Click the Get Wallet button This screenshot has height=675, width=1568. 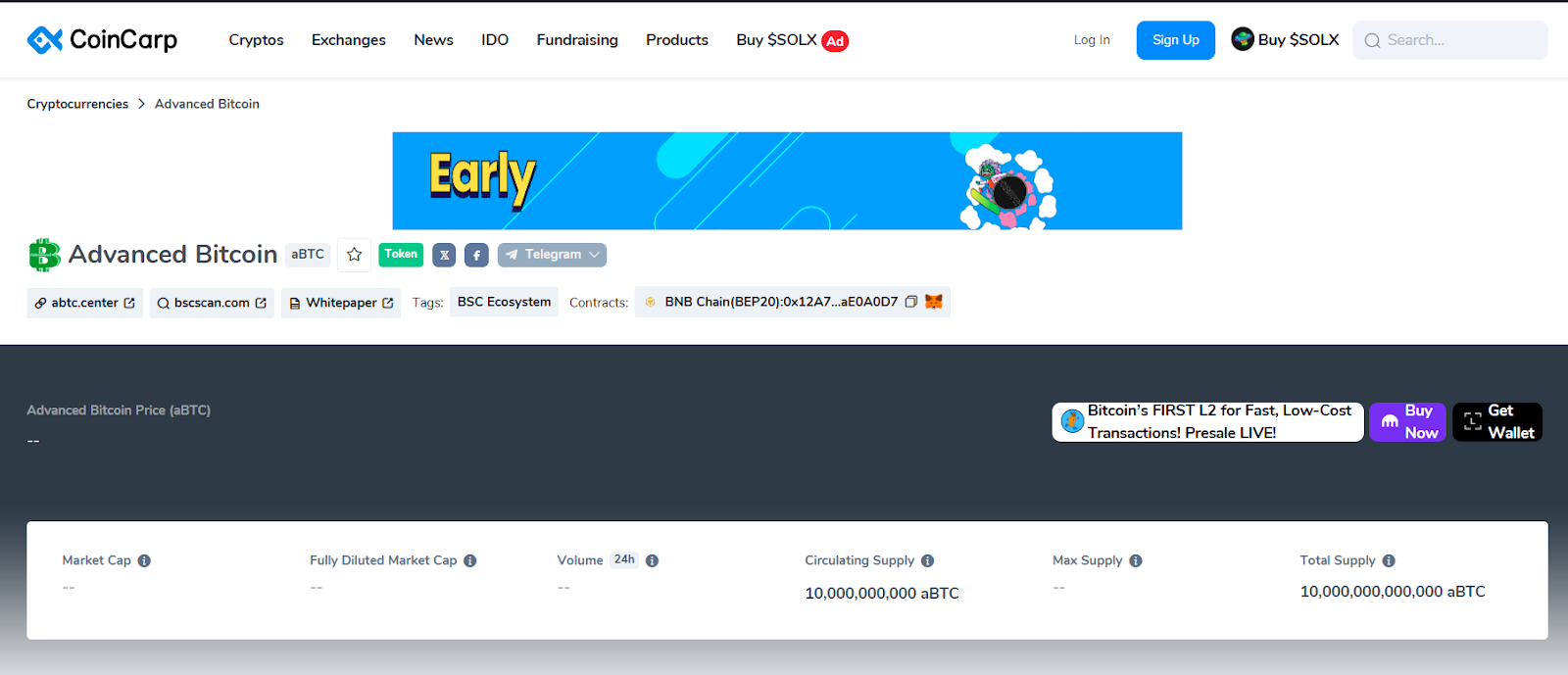pyautogui.click(x=1497, y=422)
